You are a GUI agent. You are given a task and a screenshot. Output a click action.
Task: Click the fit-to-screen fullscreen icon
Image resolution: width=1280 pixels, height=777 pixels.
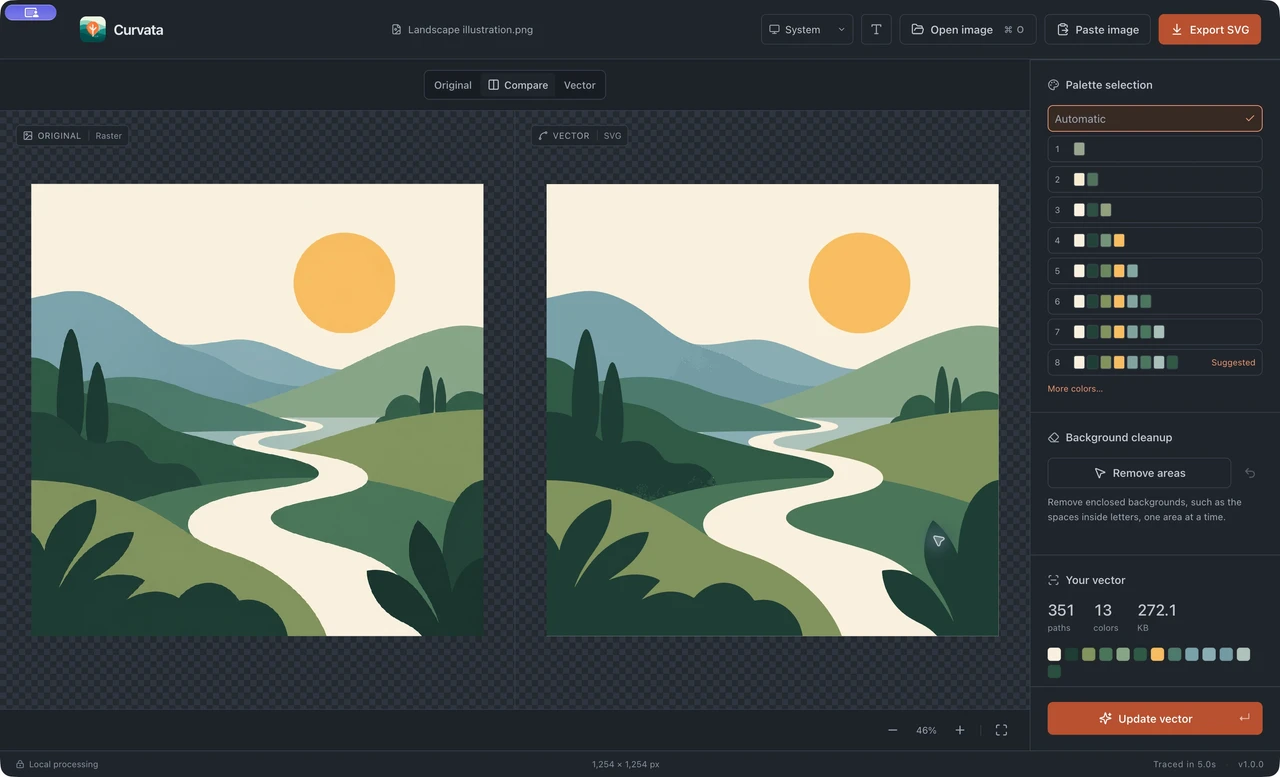click(x=1001, y=730)
